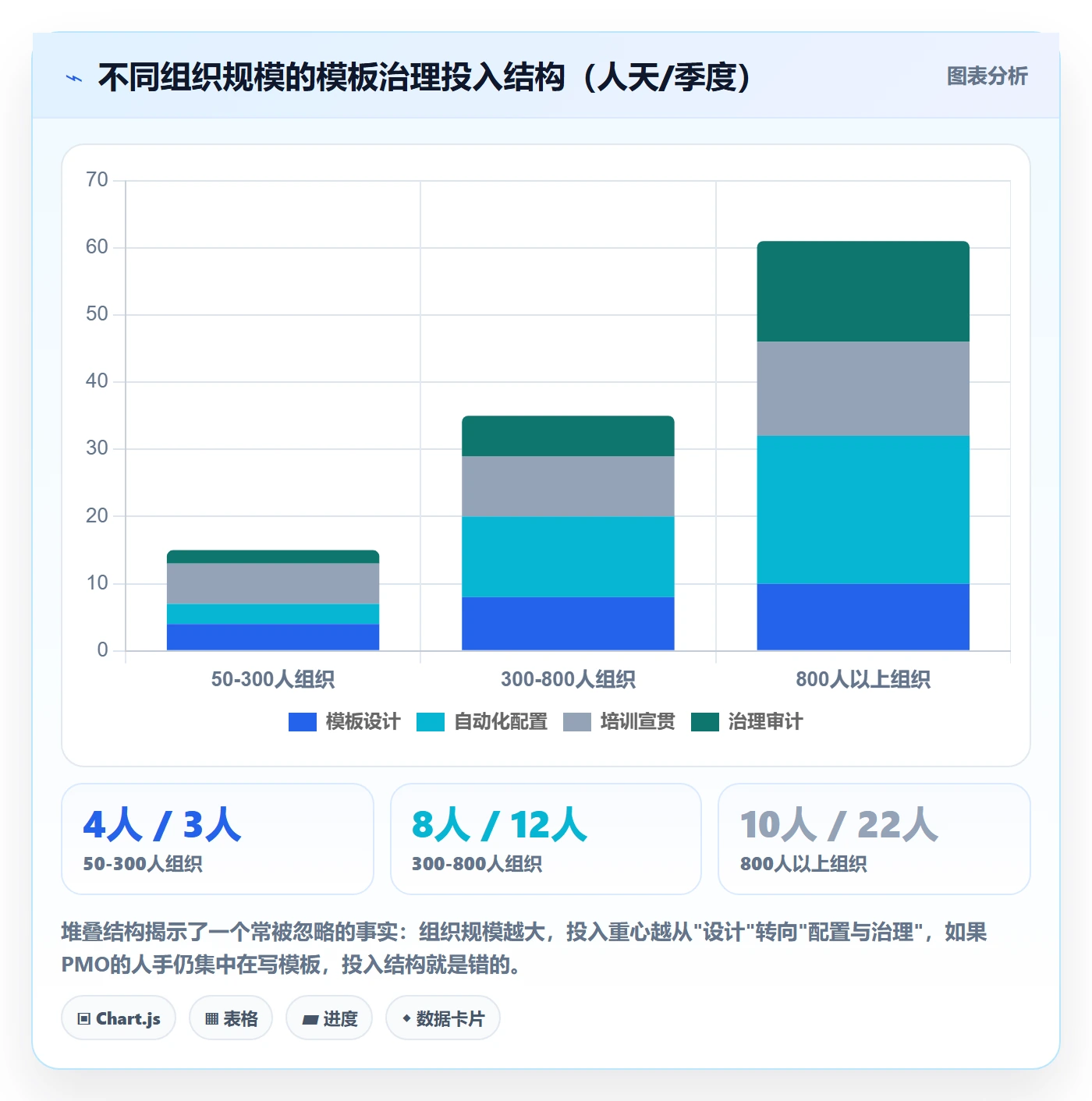The image size is (1092, 1101).
Task: Click the 50-300人组织 x-axis label
Action: click(x=273, y=679)
